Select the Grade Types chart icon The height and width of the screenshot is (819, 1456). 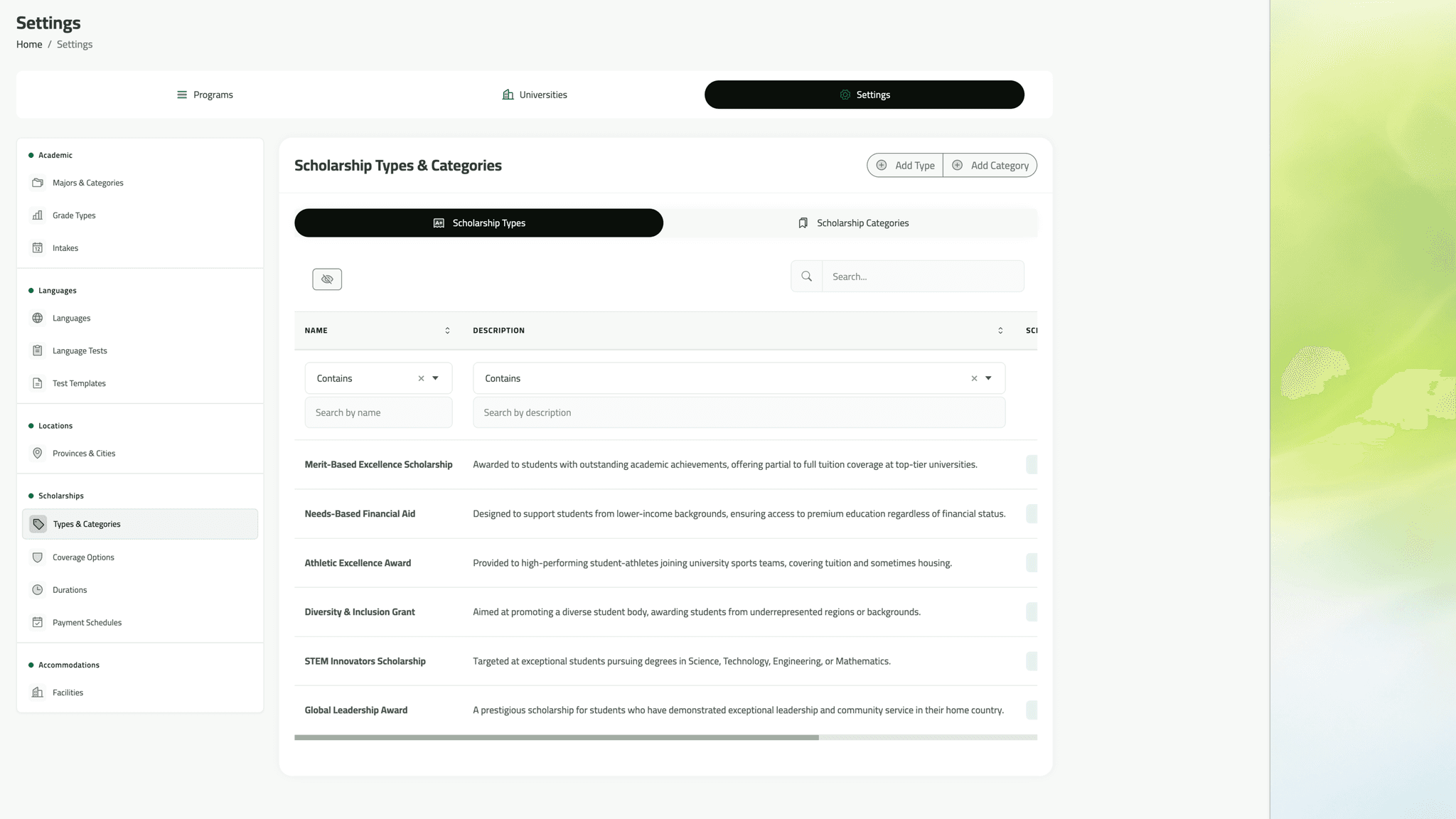[38, 215]
